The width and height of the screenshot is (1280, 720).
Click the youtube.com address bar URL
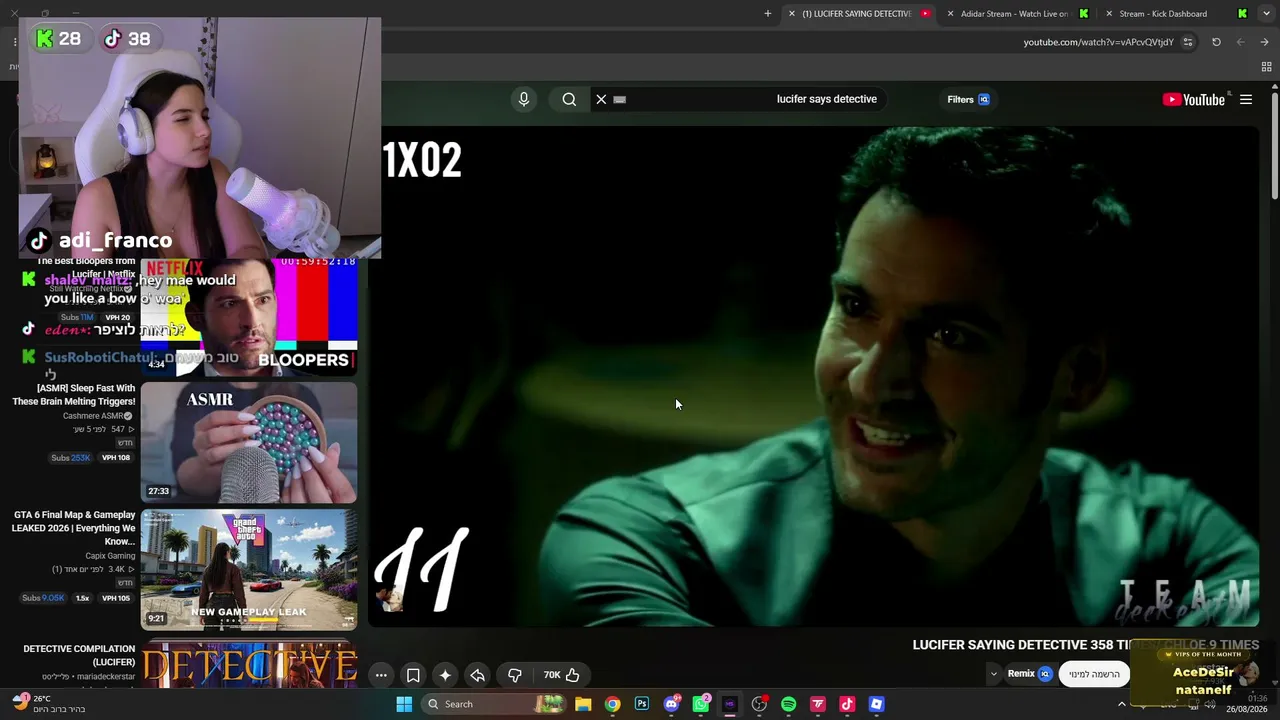pyautogui.click(x=1098, y=42)
